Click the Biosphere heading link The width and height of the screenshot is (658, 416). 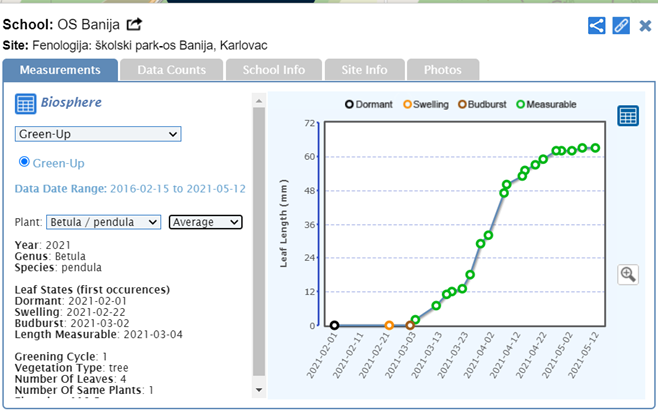[72, 103]
